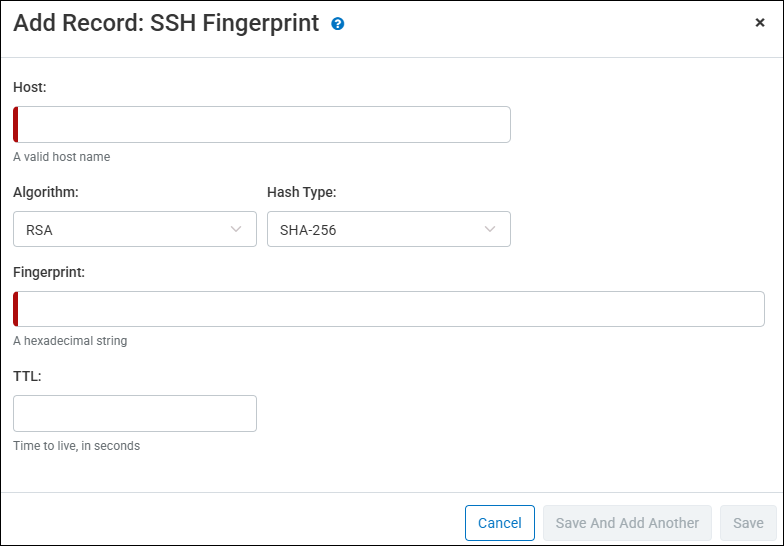The image size is (784, 546).
Task: Focus the Host input field
Action: point(262,125)
